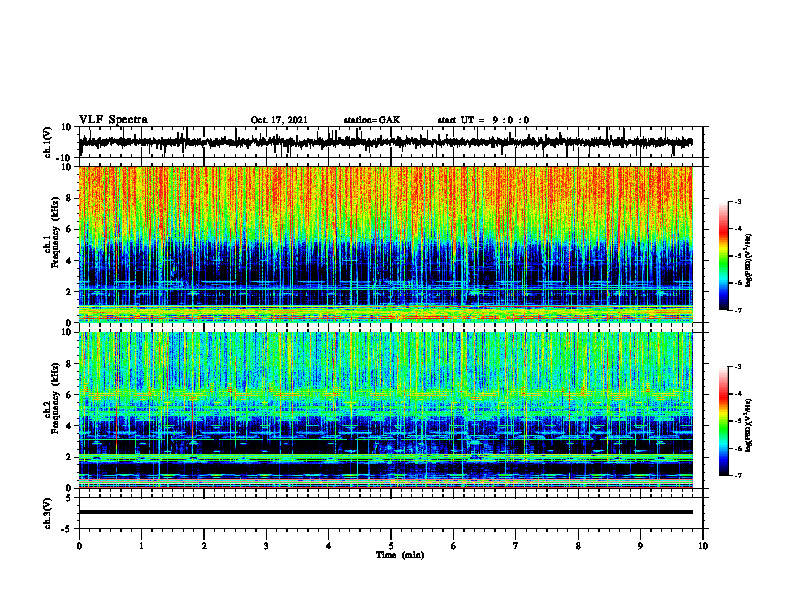This screenshot has height=612, width=792.
Task: Click the ch.2 frequency axis "2" tick label
Action: tap(69, 457)
